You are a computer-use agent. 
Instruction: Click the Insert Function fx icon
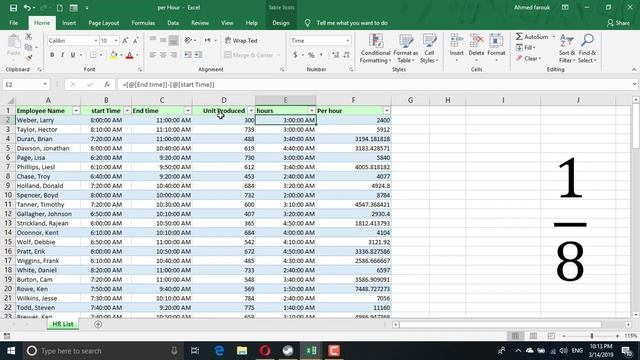(x=107, y=84)
